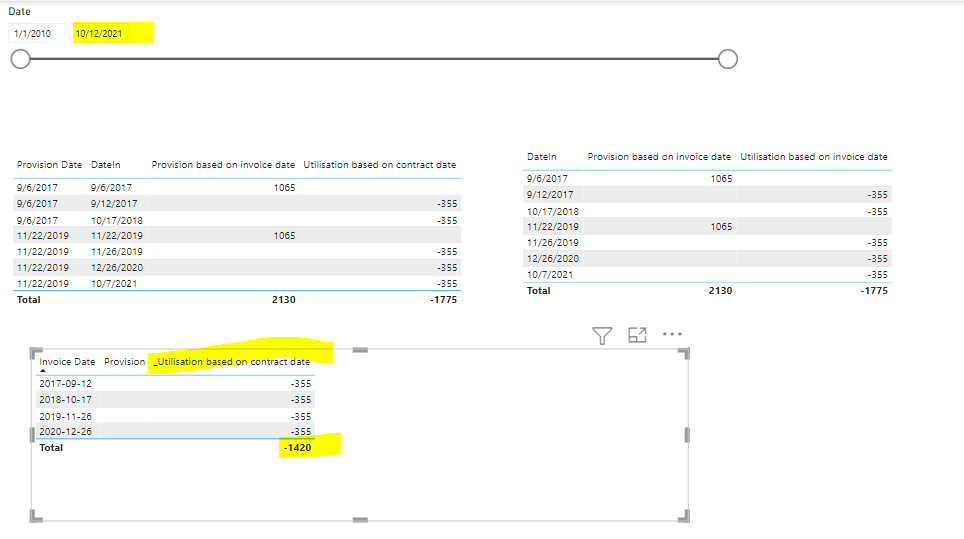Select DateIn 10/17/2018 in left table
The height and width of the screenshot is (539, 964).
[117, 220]
